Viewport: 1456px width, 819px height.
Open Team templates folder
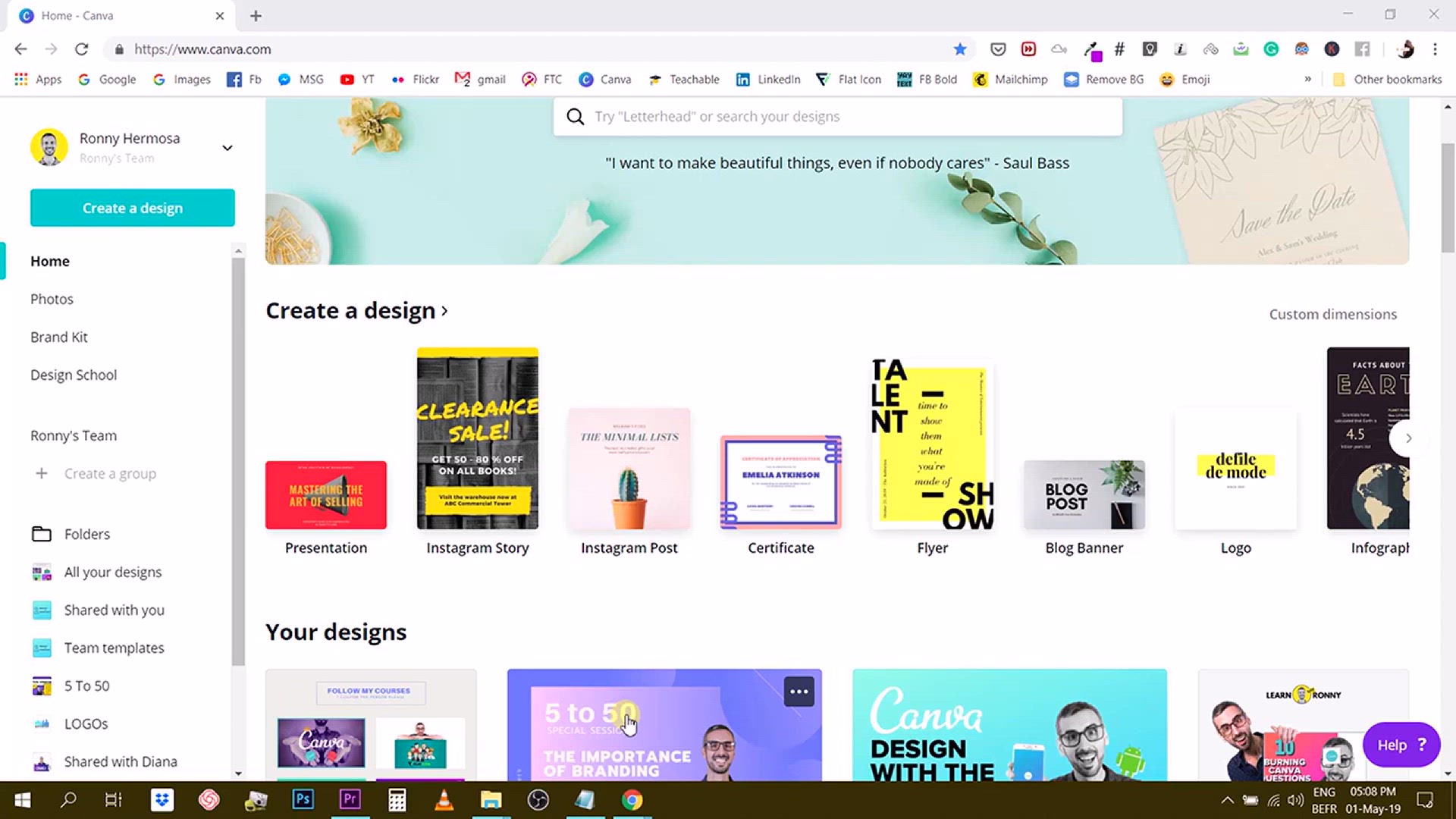click(x=114, y=648)
